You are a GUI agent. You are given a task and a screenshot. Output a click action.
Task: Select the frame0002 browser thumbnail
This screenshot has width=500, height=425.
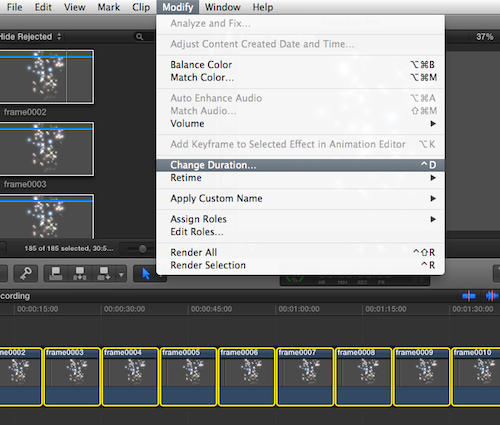46,77
